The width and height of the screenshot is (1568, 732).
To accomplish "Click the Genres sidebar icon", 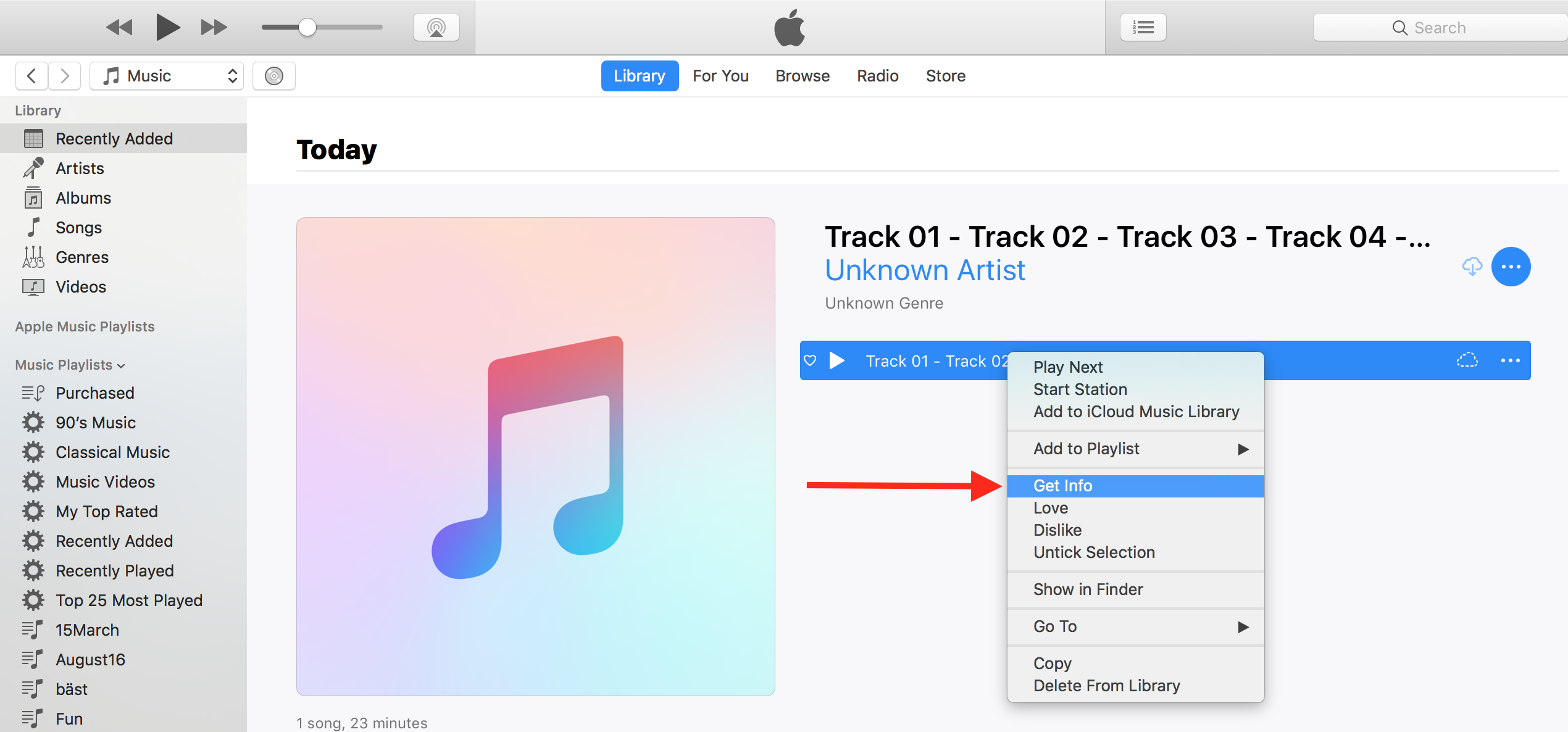I will pos(33,256).
